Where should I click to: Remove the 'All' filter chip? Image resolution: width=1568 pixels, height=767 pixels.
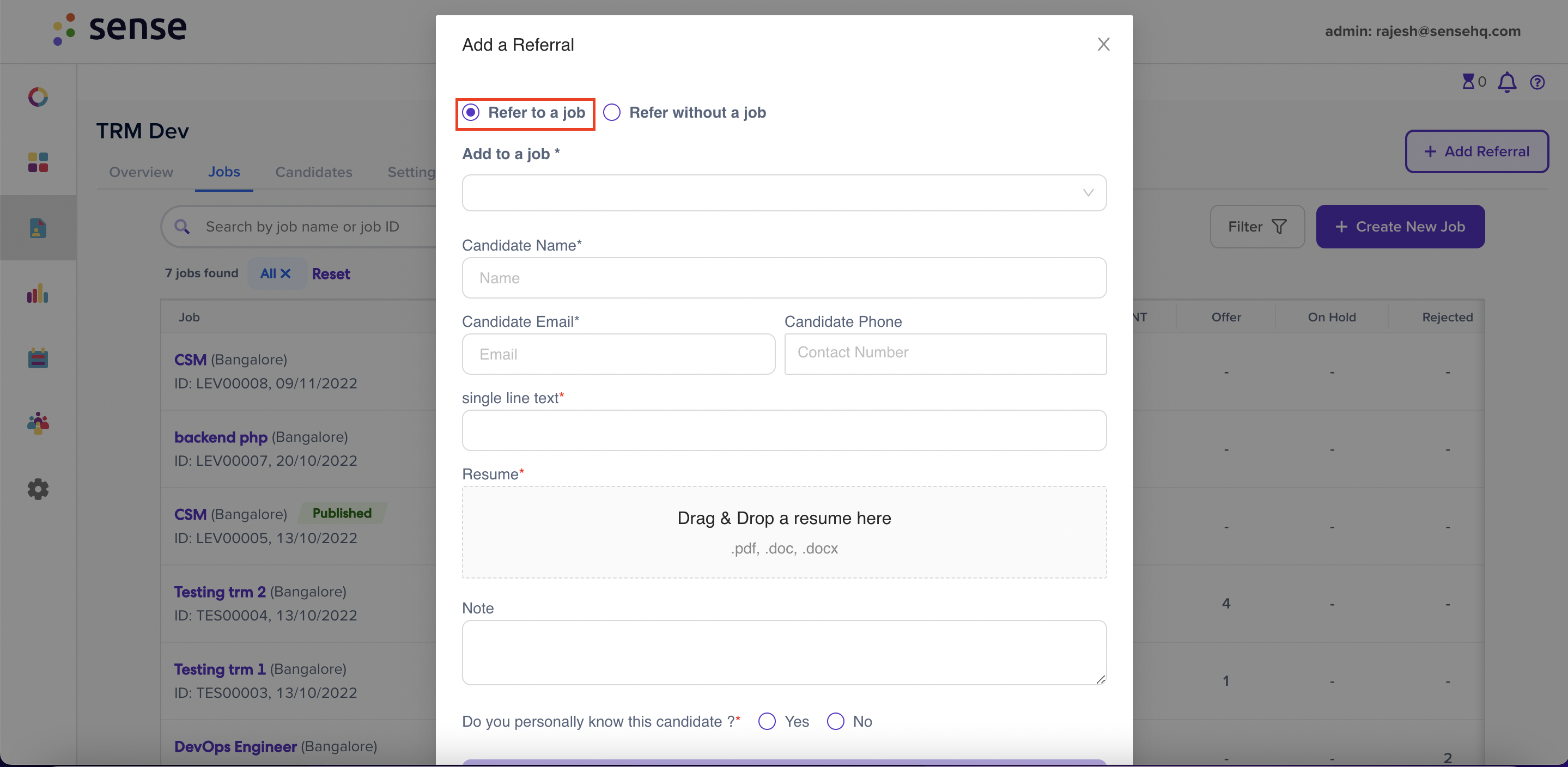[x=285, y=274]
